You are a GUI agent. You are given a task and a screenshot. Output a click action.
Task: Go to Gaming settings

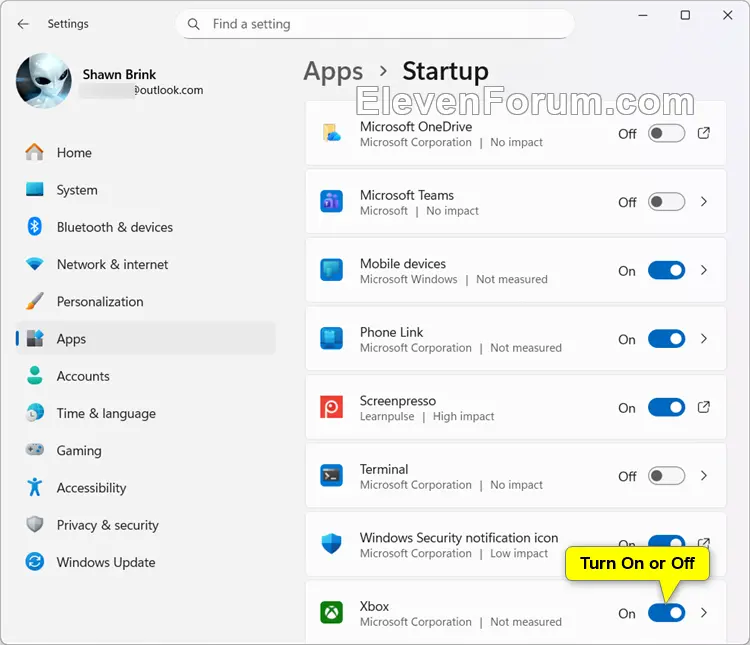coord(146,450)
